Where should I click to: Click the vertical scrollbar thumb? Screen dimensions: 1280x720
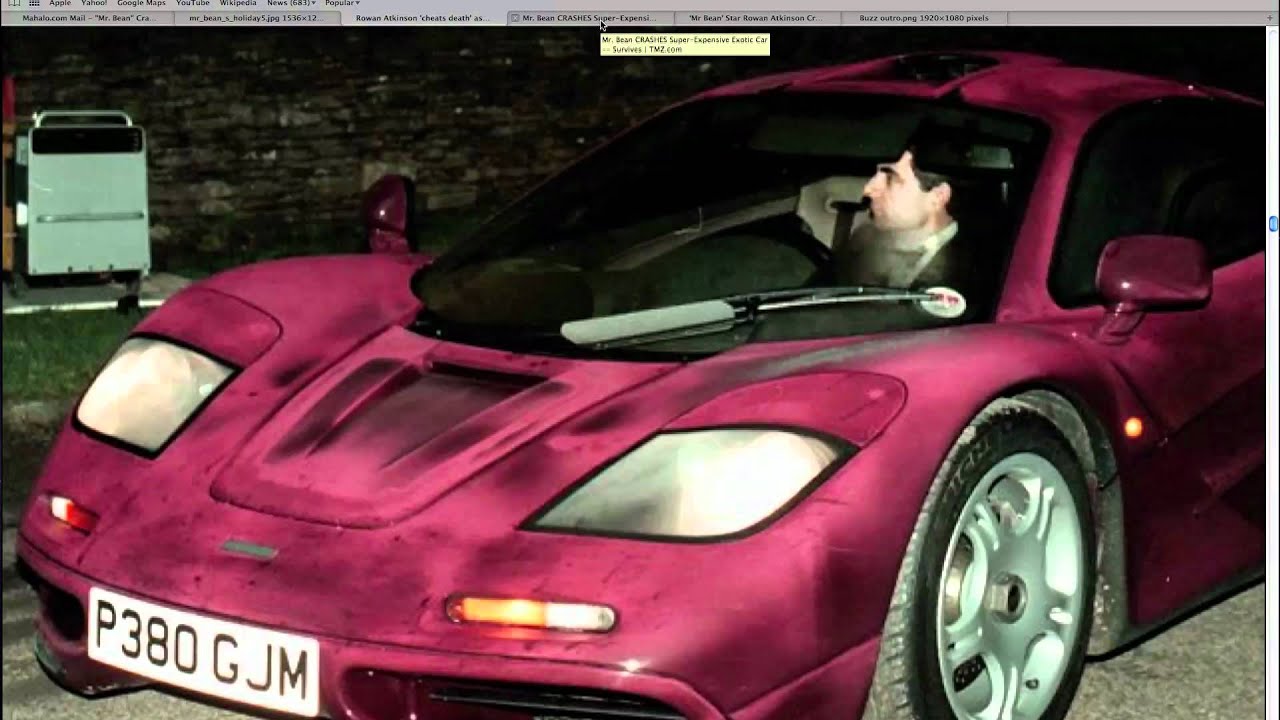pyautogui.click(x=1274, y=223)
